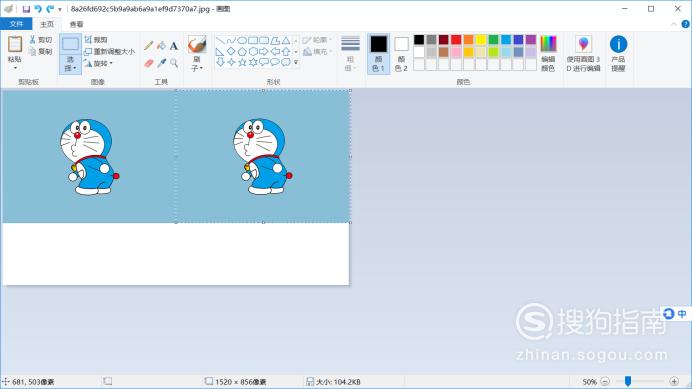Viewport: 692px width, 389px height.
Task: Choose the six-point star shape
Action: click(253, 62)
